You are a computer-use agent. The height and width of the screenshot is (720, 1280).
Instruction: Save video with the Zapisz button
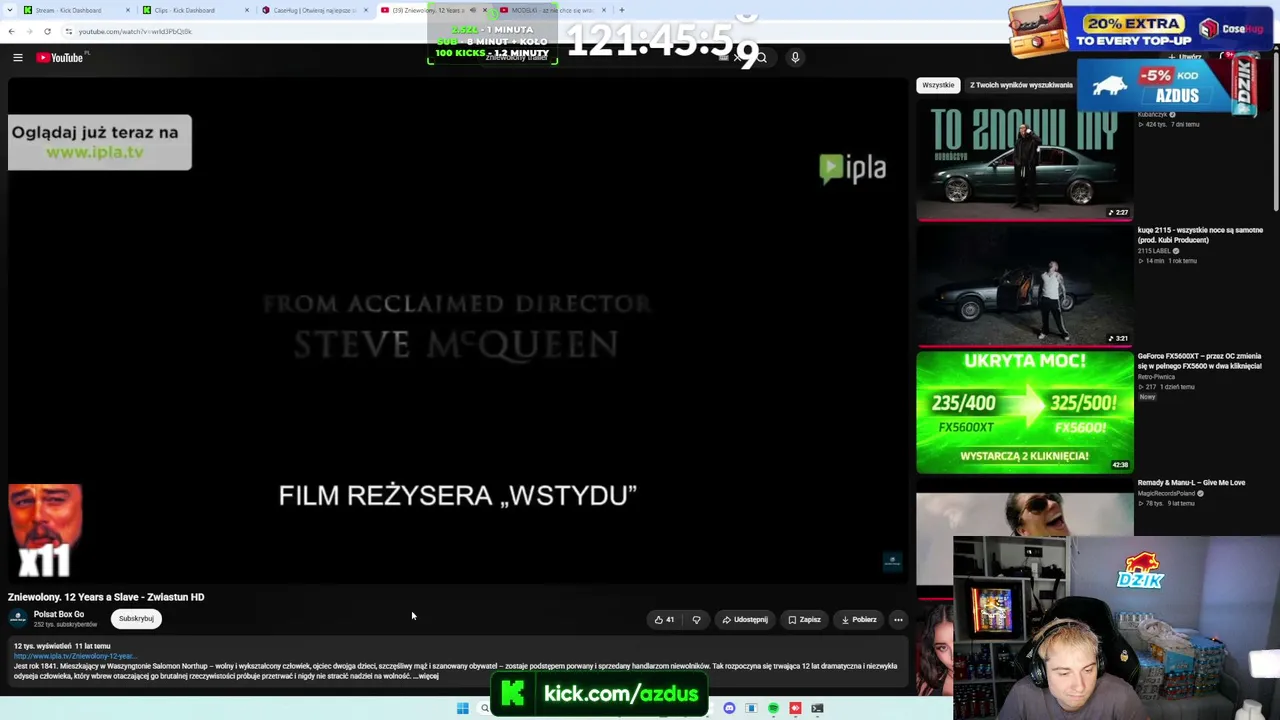pos(804,620)
